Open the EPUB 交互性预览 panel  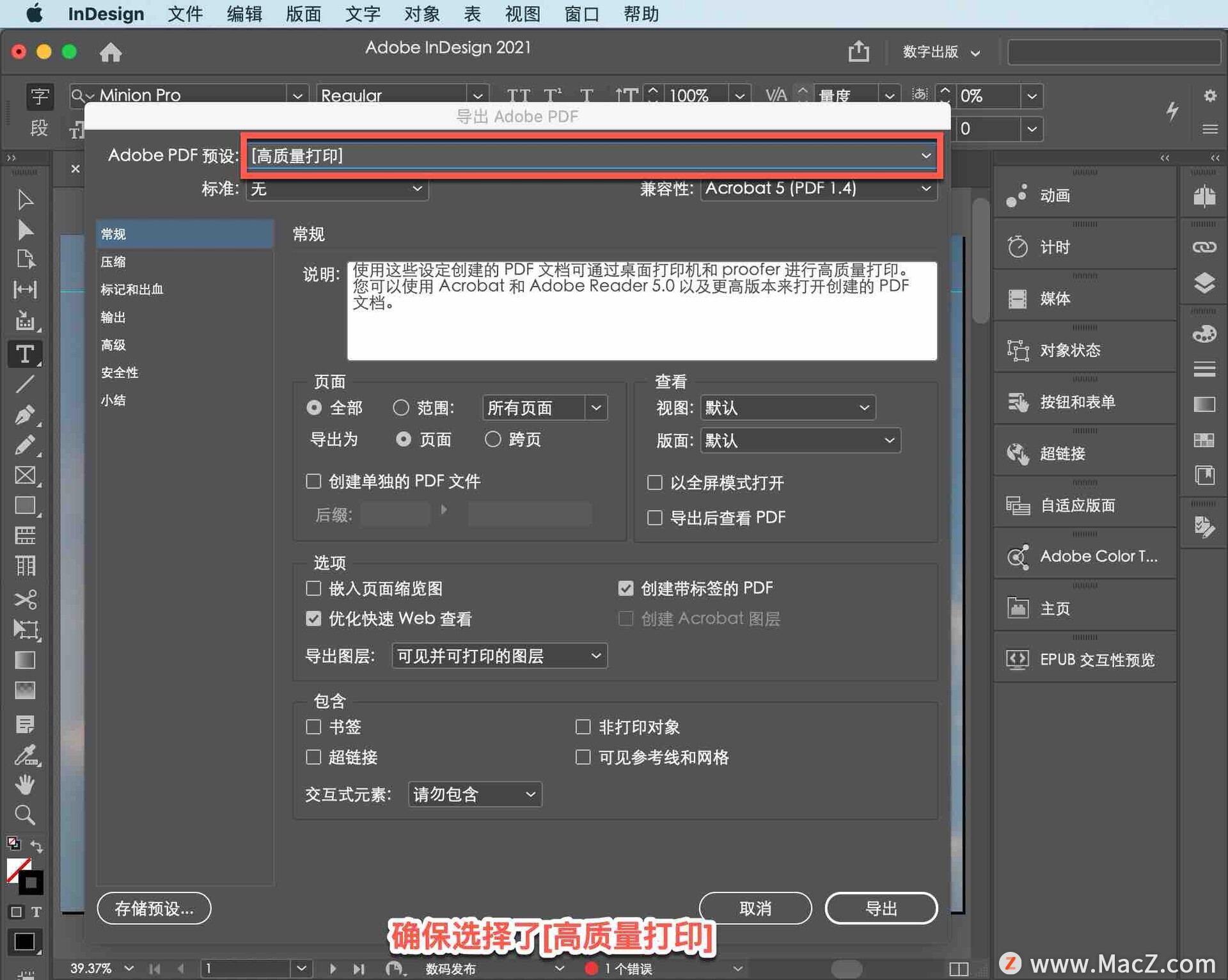click(x=1085, y=660)
